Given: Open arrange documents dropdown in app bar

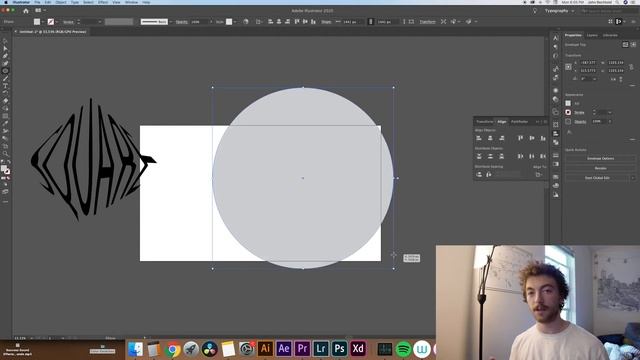Looking at the screenshot, I should click(x=40, y=11).
